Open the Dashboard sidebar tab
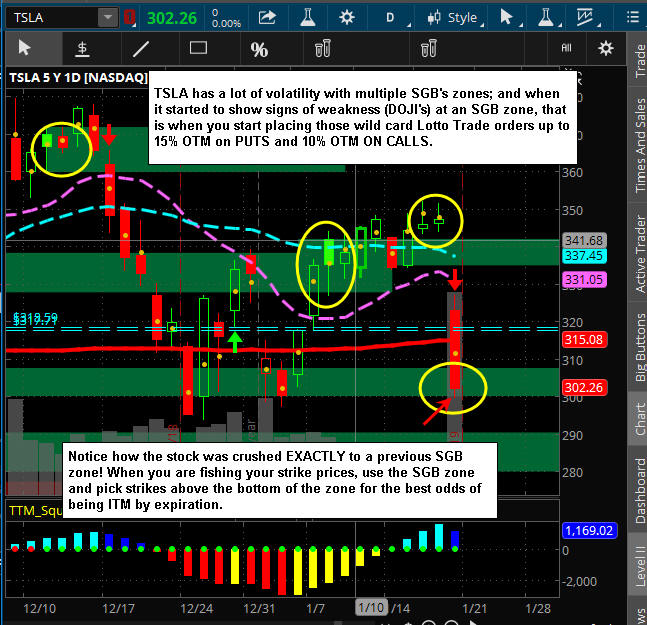The width and height of the screenshot is (647, 625). pos(639,490)
